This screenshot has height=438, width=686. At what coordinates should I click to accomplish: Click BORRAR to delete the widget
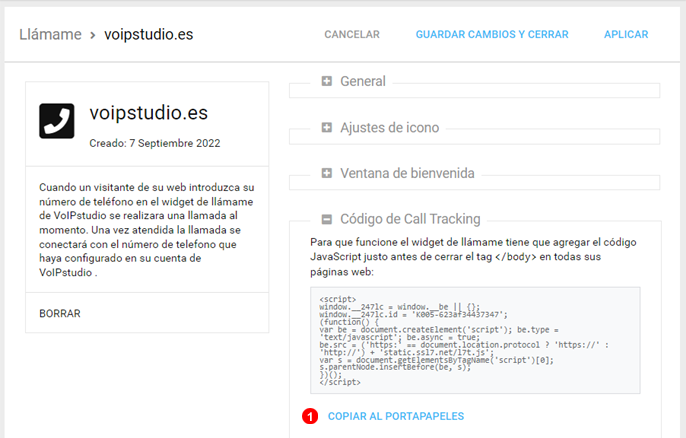click(60, 313)
